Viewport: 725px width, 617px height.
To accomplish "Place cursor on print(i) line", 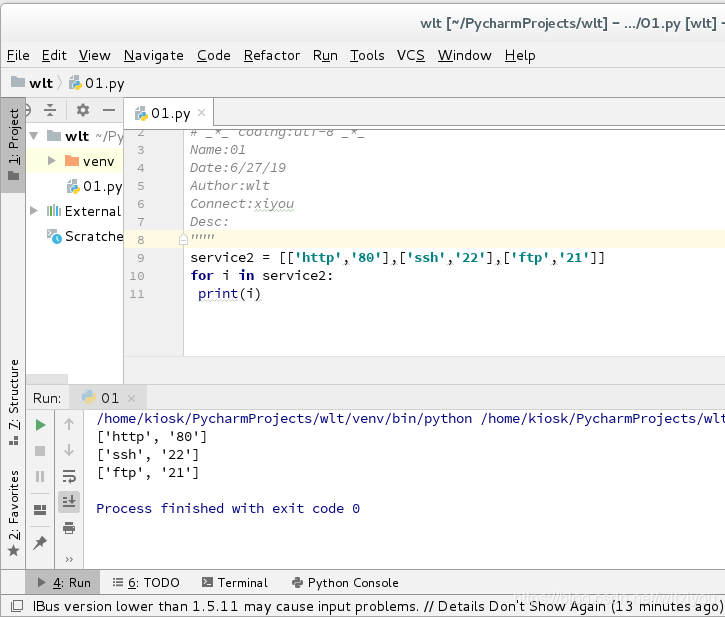I will pyautogui.click(x=229, y=294).
